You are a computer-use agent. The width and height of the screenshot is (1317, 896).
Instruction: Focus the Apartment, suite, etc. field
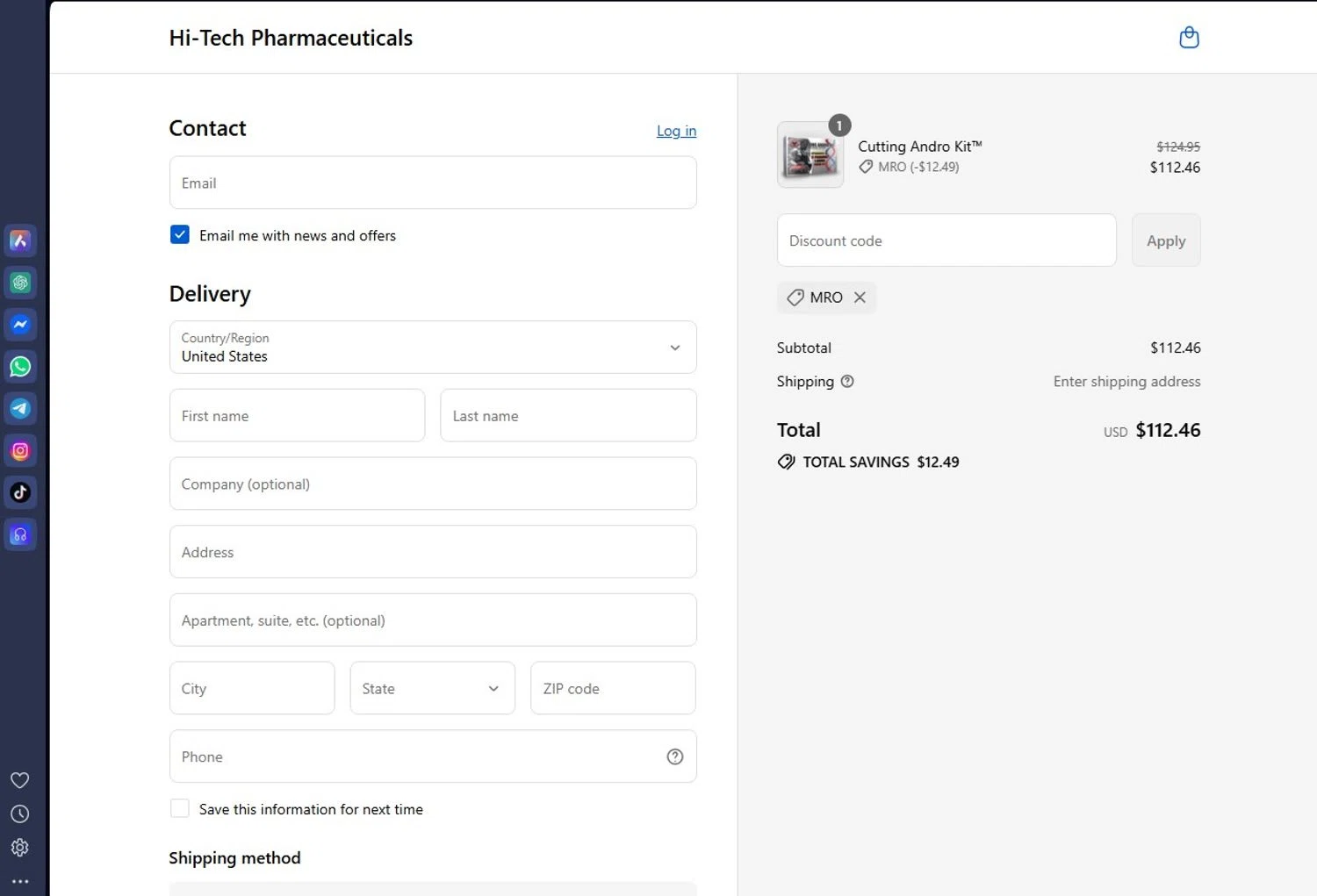pyautogui.click(x=433, y=620)
